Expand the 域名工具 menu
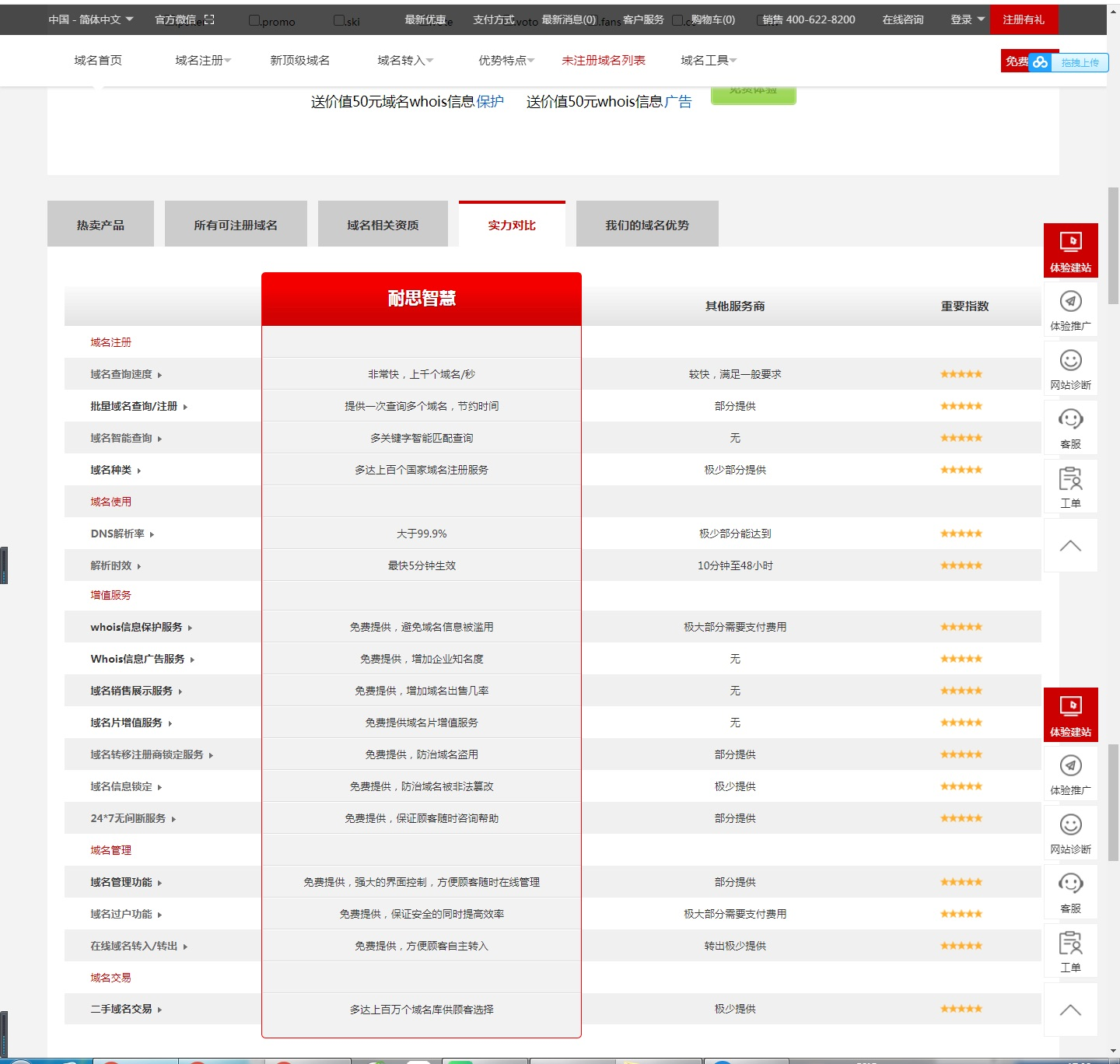1120x1064 pixels. 708,61
